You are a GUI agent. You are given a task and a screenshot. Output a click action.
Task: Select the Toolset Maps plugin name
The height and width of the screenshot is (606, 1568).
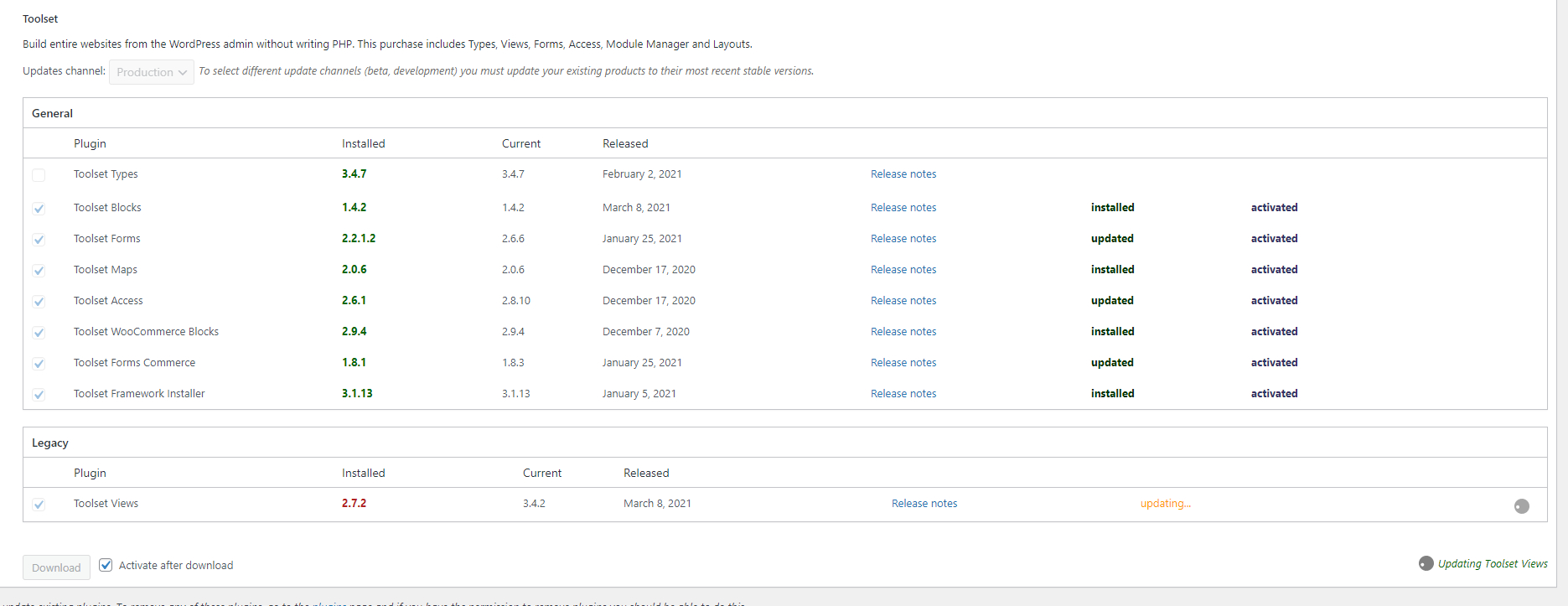pyautogui.click(x=106, y=270)
